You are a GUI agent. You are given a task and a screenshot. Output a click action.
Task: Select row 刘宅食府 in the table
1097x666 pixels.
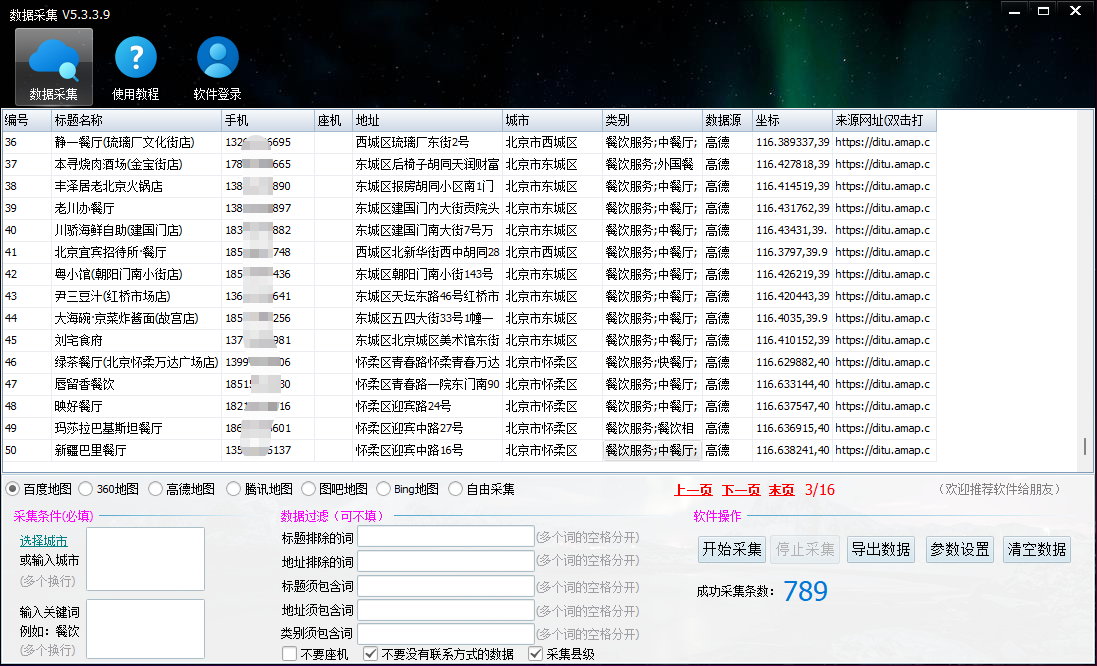[469, 340]
